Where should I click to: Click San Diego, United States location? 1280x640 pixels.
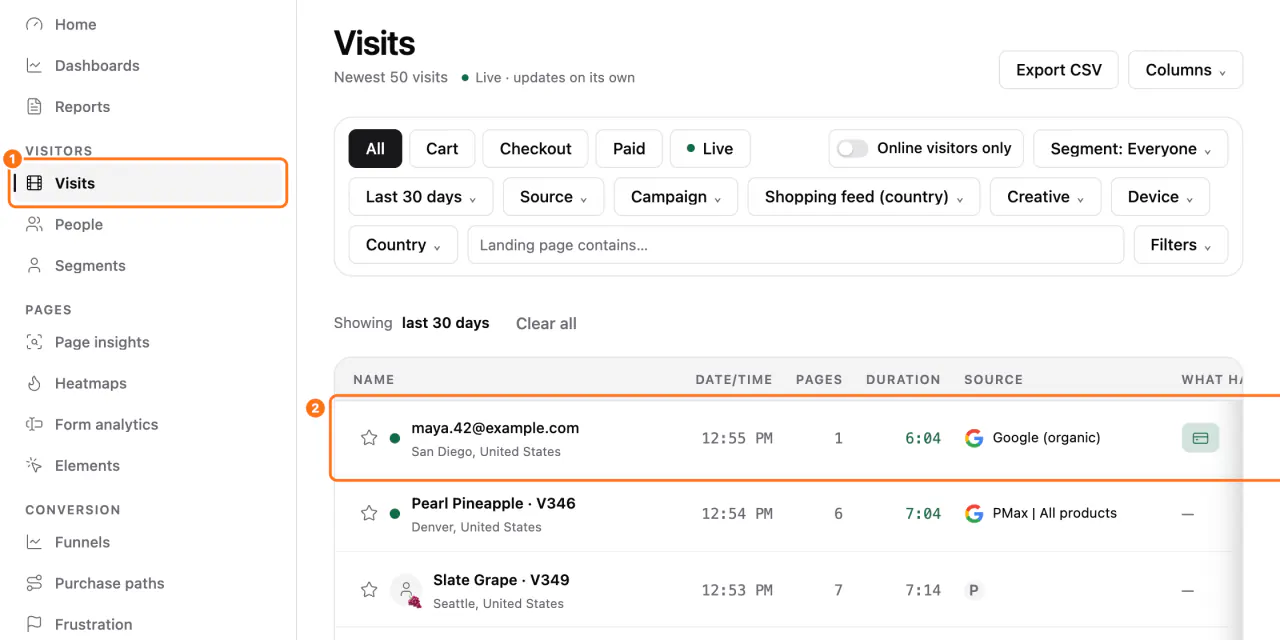[x=486, y=452]
